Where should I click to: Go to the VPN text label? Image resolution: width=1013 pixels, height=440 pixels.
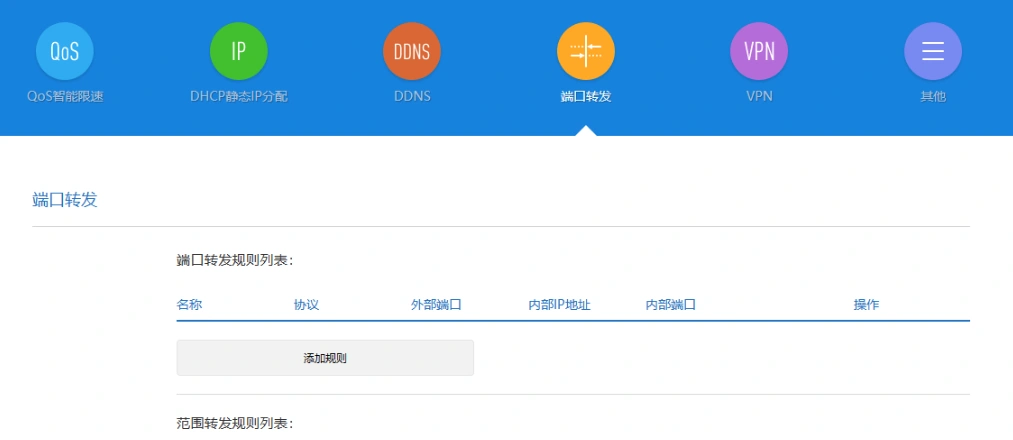(759, 97)
